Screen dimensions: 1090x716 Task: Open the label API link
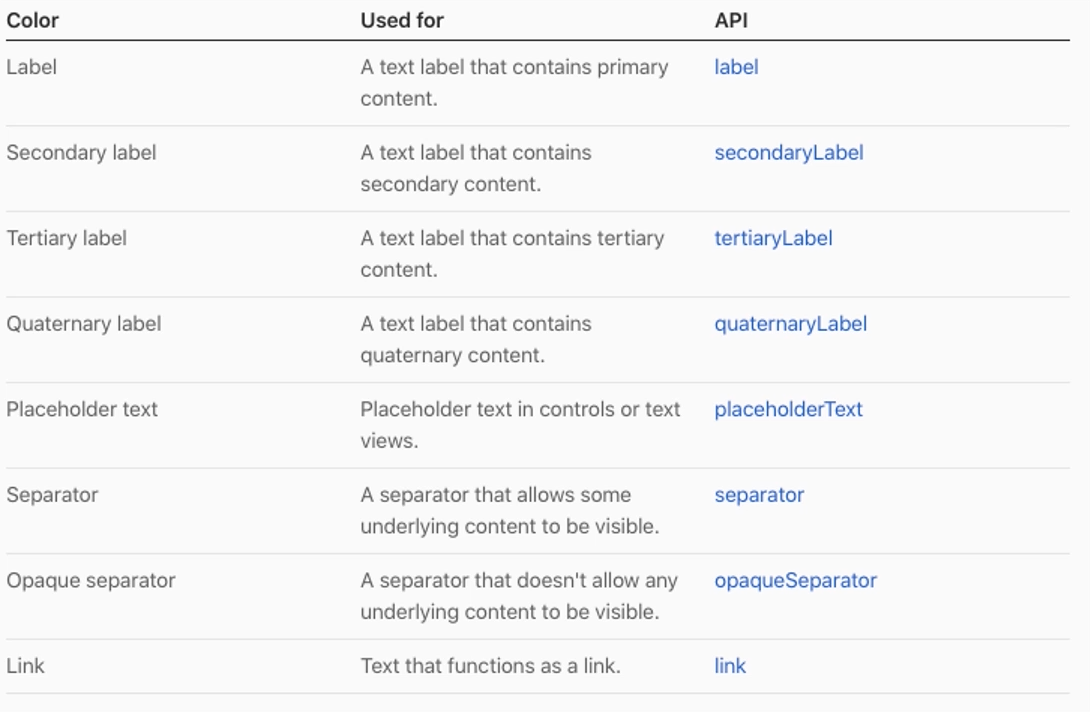[736, 67]
